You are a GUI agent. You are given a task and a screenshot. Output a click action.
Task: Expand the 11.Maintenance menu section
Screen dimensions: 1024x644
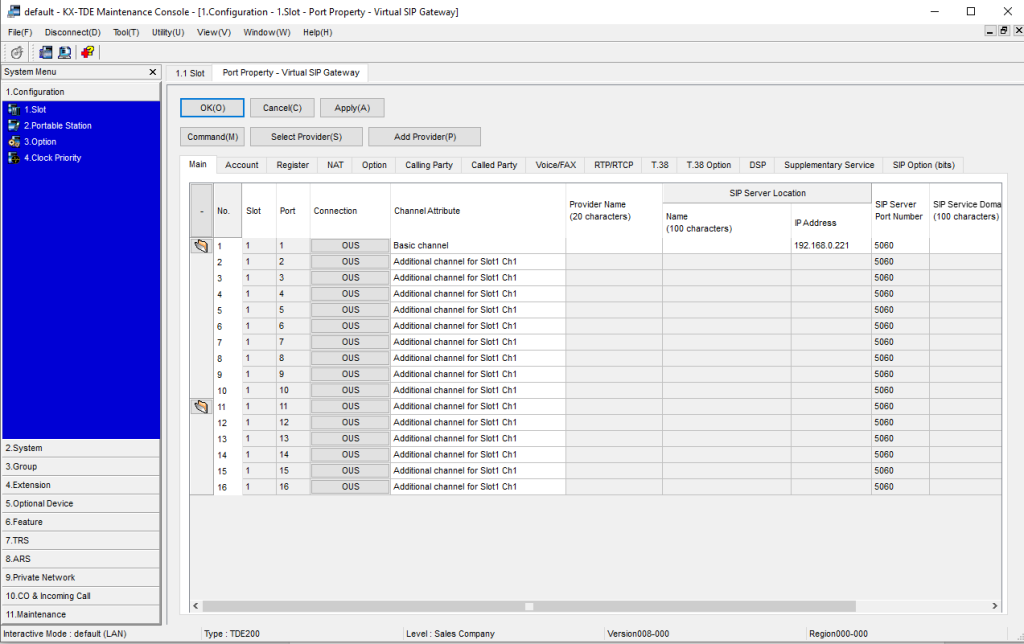81,615
